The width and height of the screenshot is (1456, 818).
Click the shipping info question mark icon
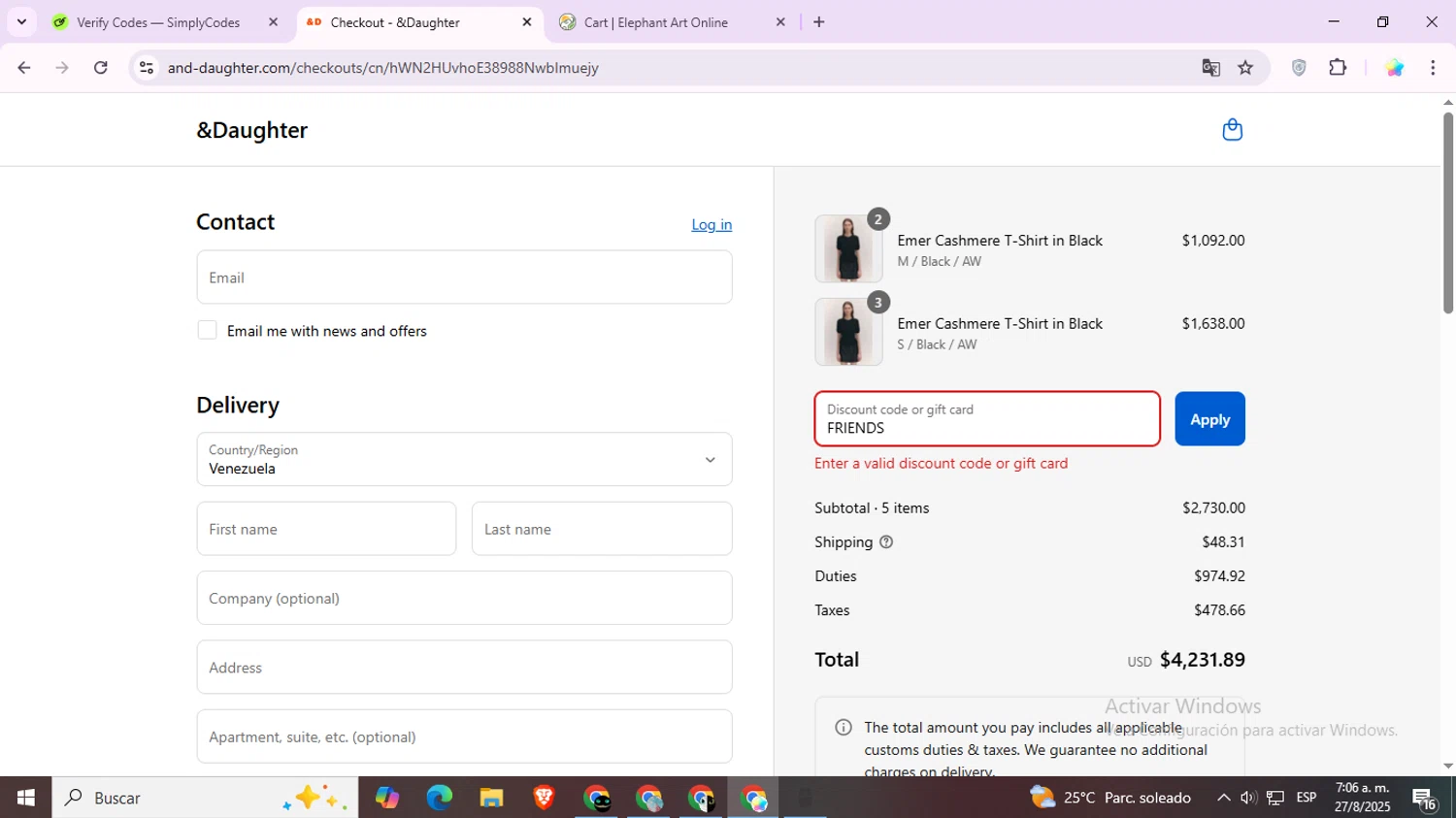886,541
